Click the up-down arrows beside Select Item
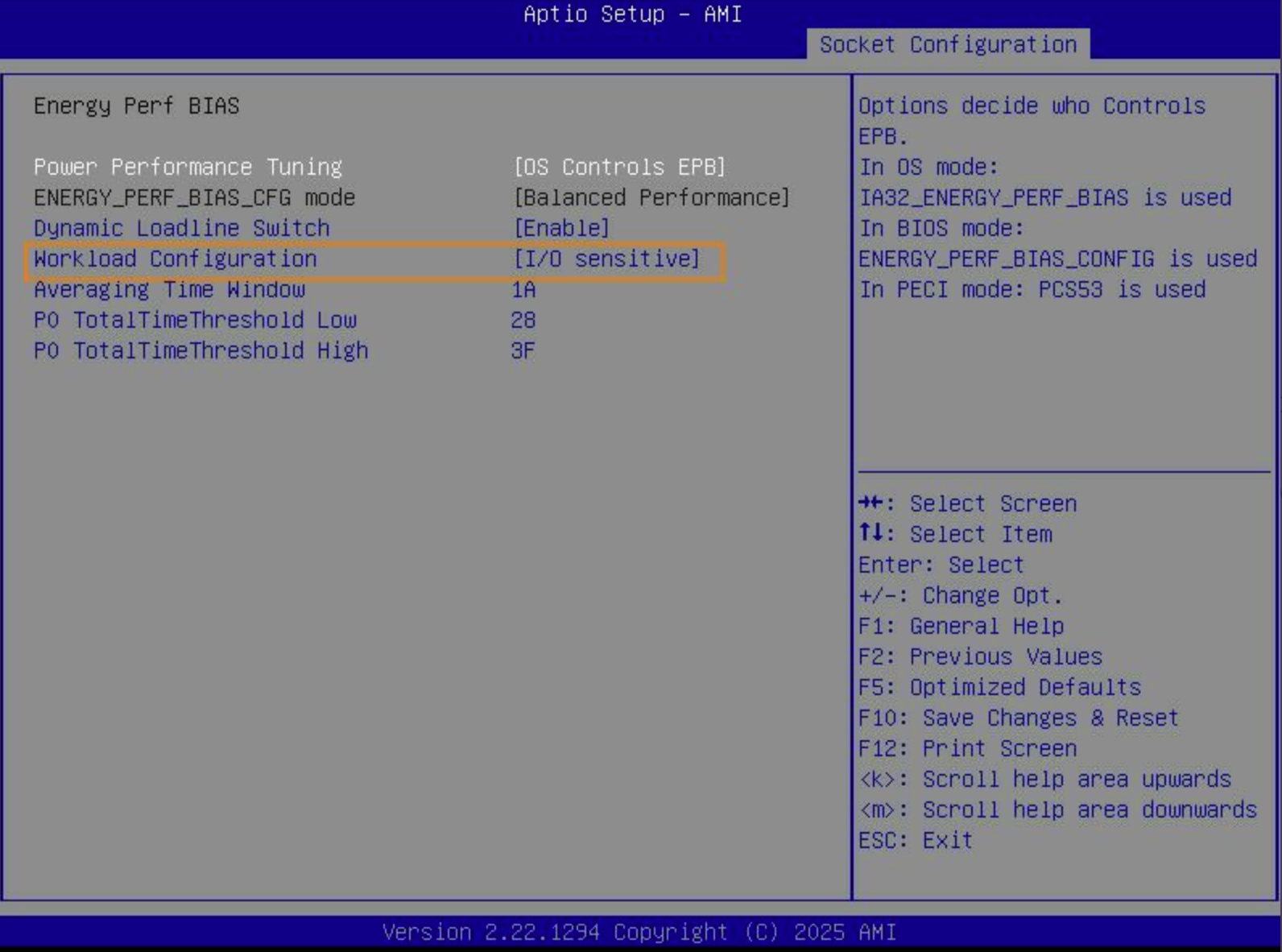Screen dimensions: 1282x952 point(871,533)
